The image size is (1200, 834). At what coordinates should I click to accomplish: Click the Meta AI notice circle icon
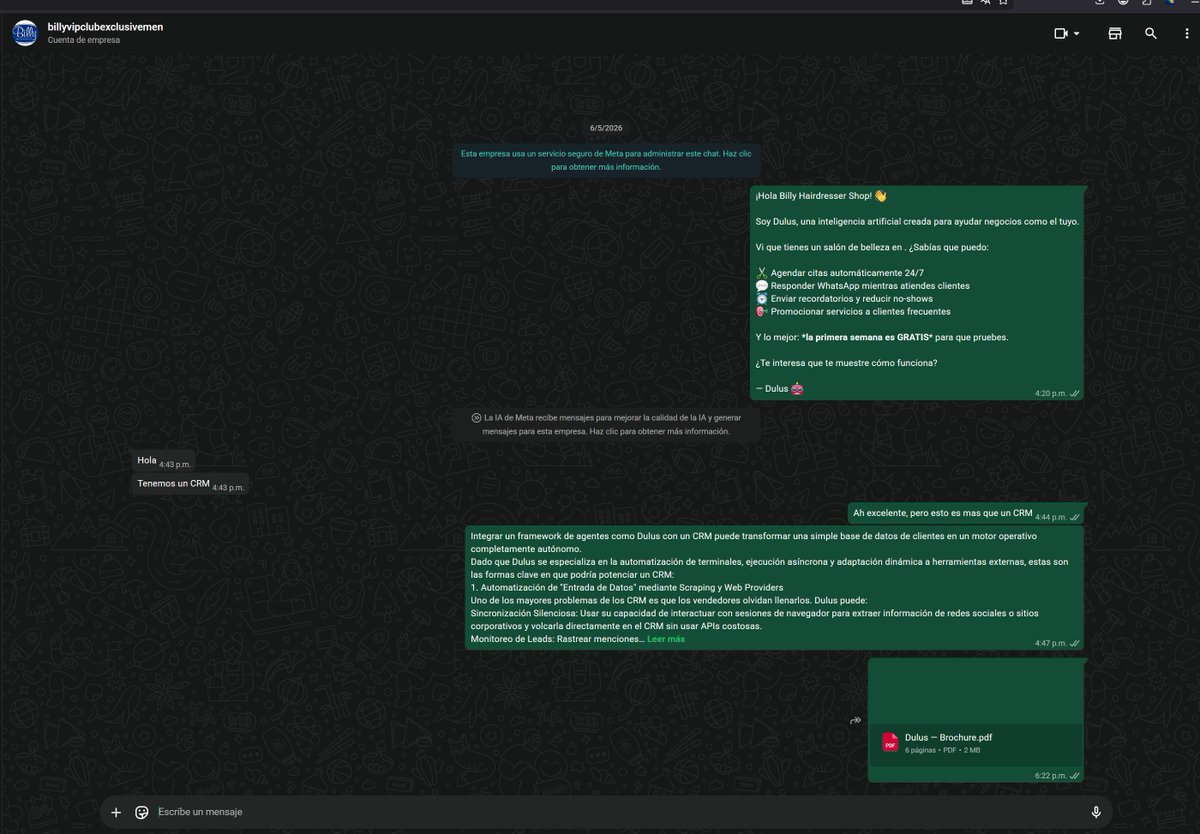point(476,418)
